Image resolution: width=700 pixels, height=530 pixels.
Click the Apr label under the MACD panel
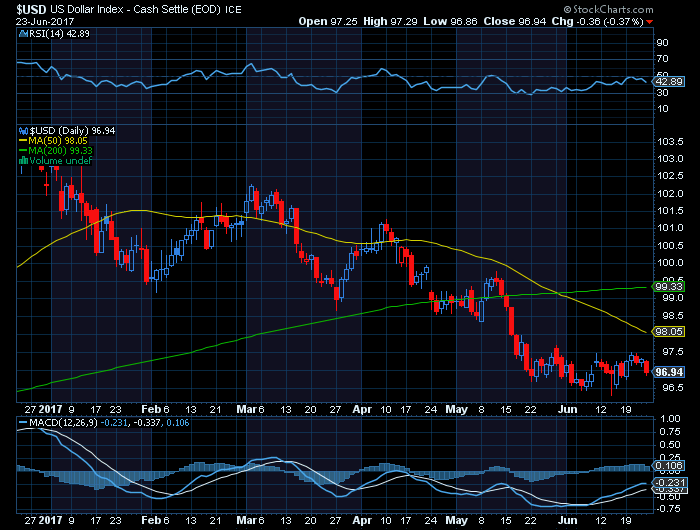click(362, 521)
